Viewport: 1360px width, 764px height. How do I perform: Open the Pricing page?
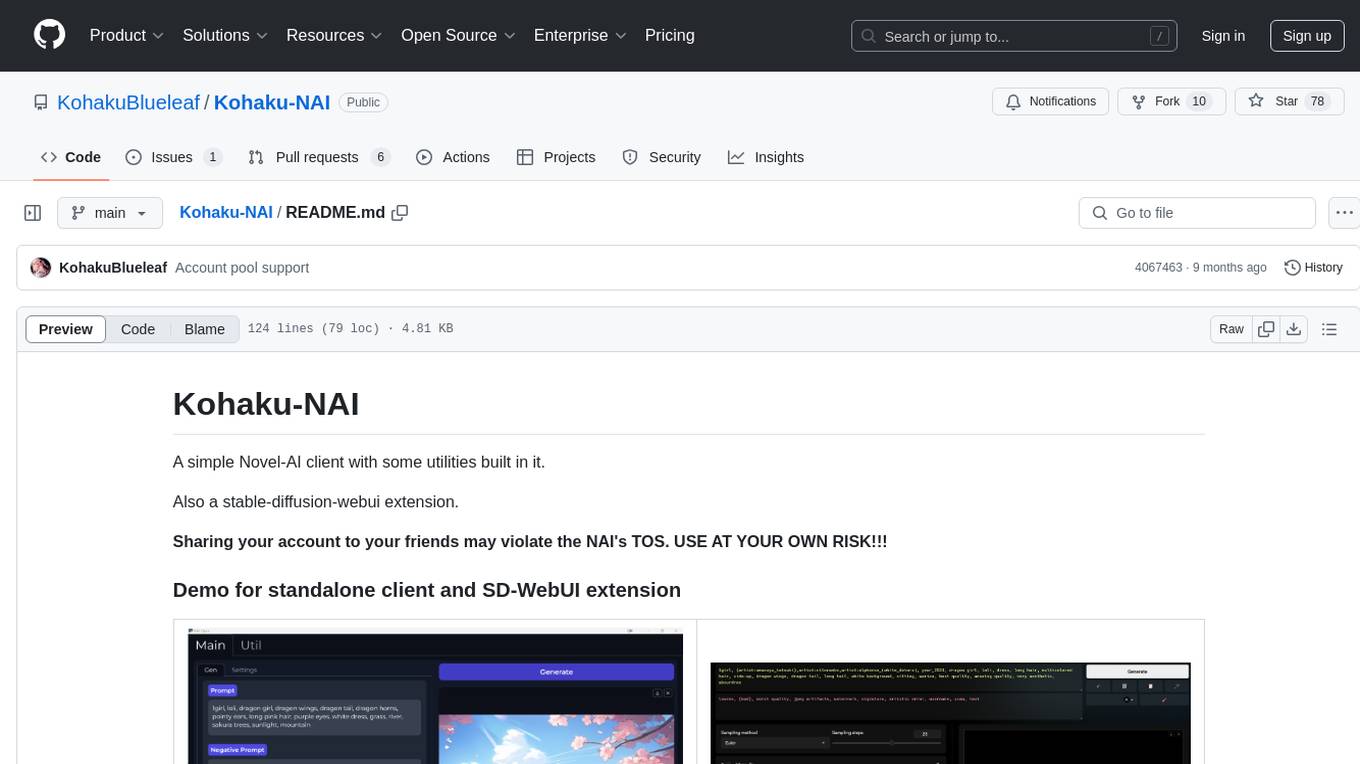670,35
